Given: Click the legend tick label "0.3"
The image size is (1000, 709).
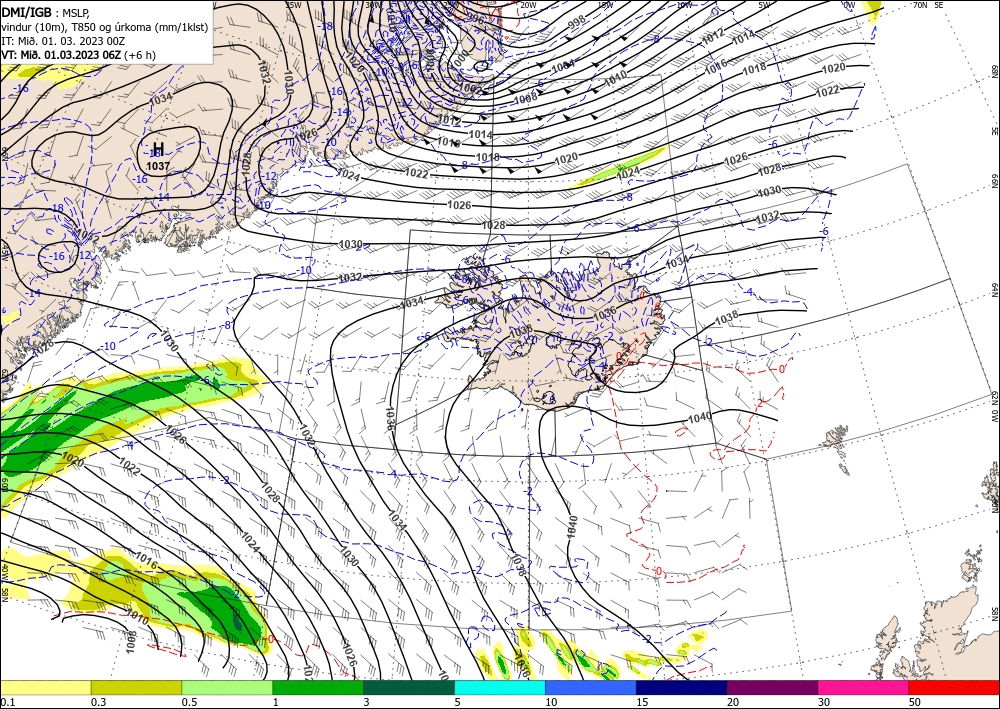Looking at the screenshot, I should [98, 702].
